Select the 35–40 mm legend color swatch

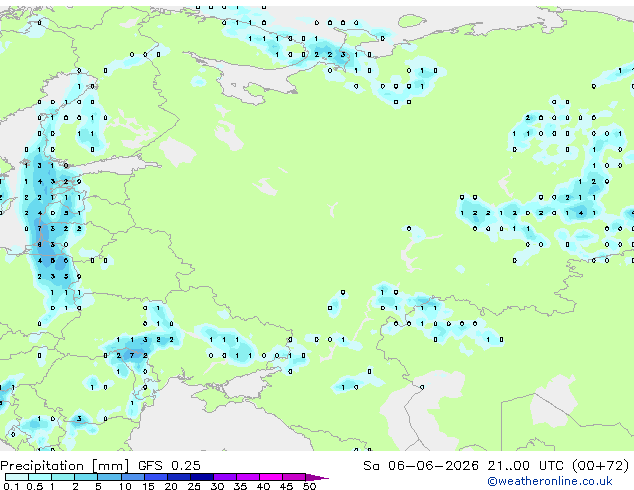tap(247, 477)
